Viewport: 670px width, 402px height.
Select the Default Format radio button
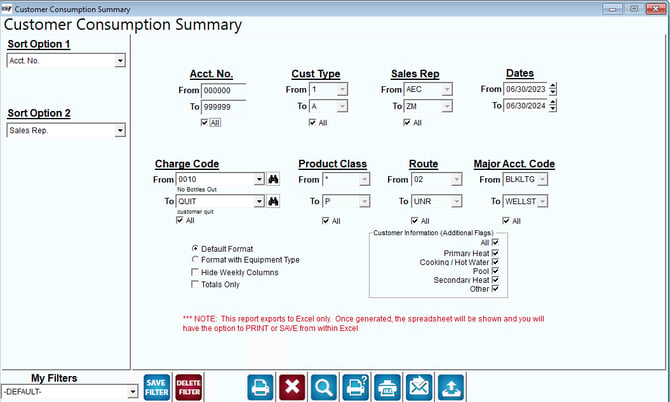[195, 249]
